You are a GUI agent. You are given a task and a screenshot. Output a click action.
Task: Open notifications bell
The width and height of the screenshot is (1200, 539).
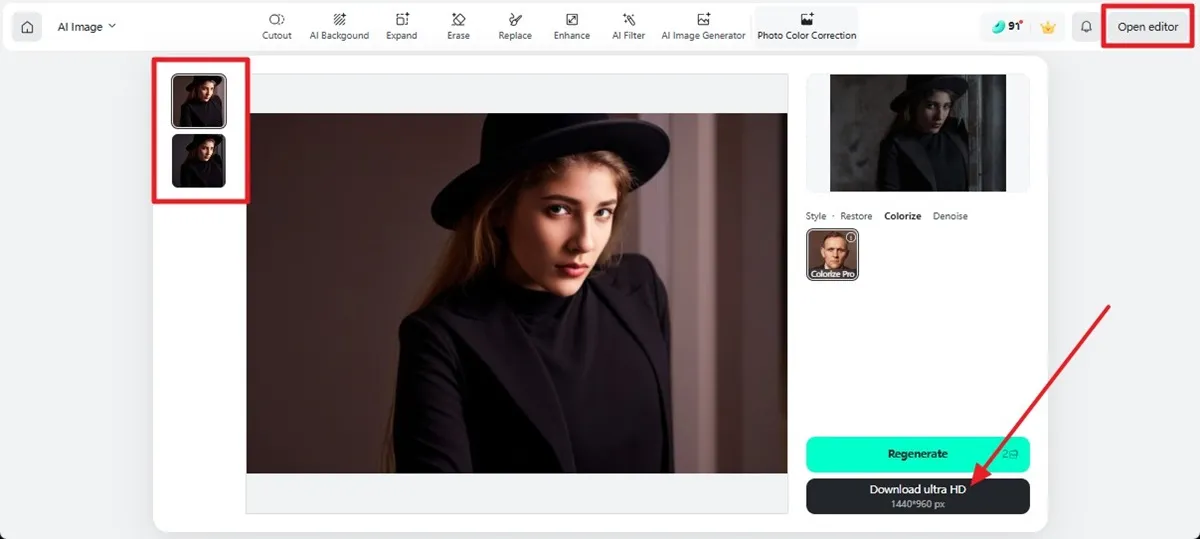(1086, 27)
